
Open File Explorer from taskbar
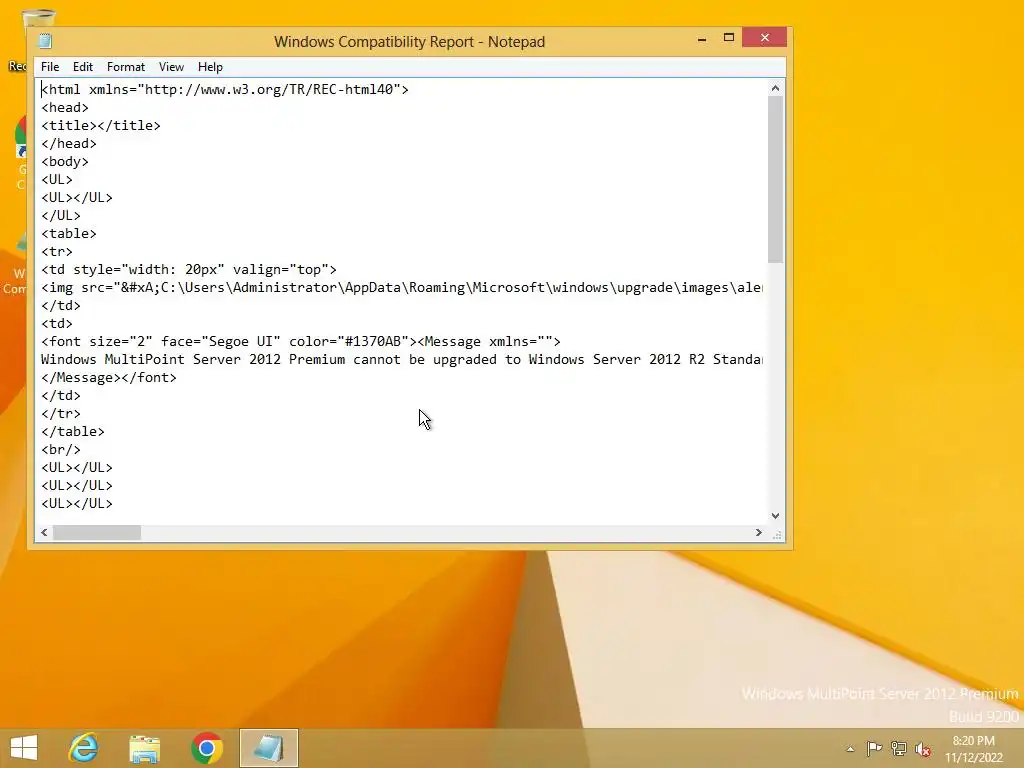pos(144,748)
